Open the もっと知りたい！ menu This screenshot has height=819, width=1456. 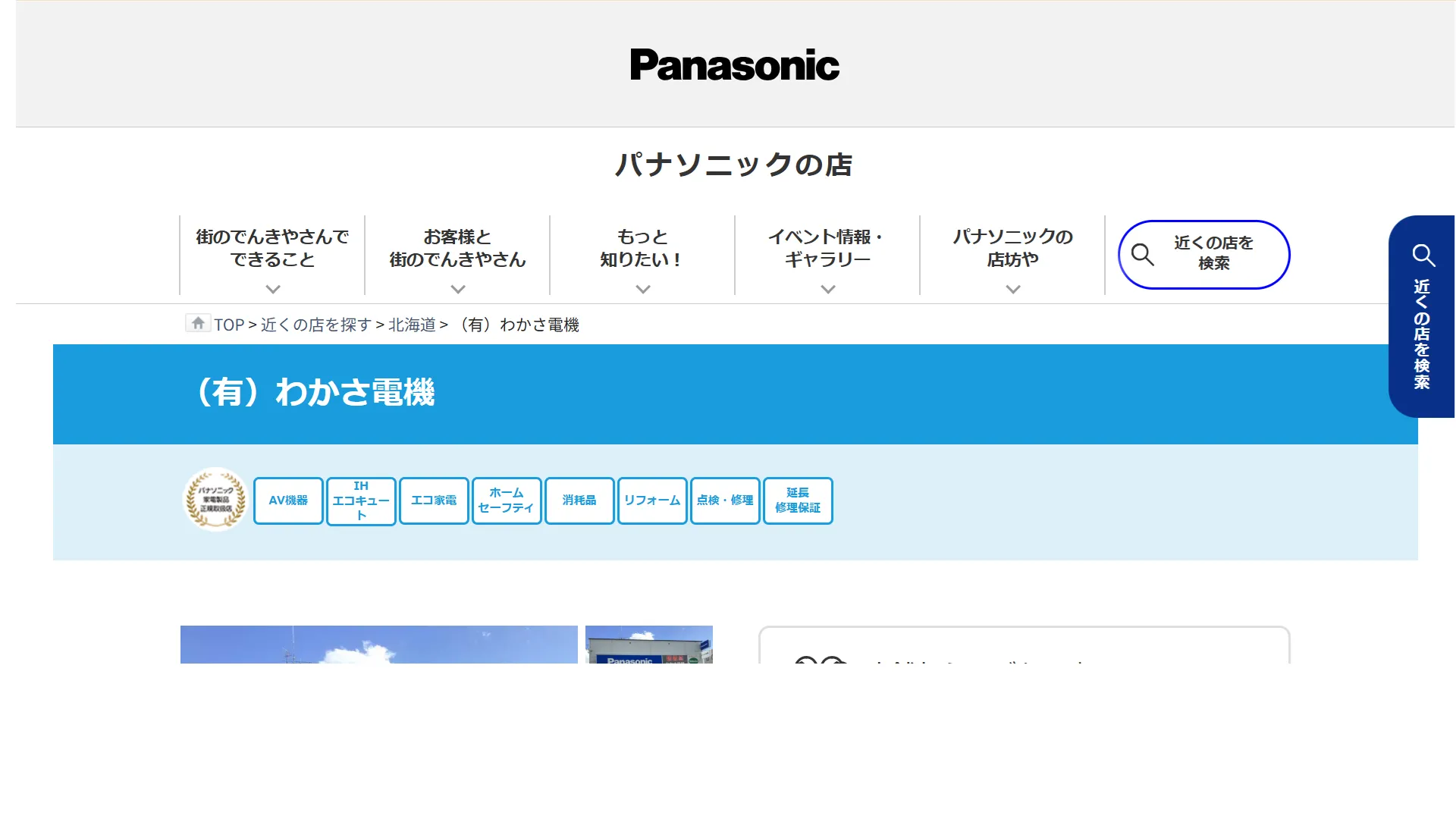pyautogui.click(x=642, y=255)
